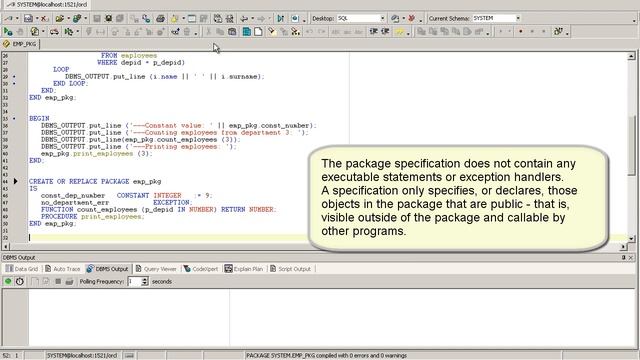Image resolution: width=640 pixels, height=360 pixels.
Task: Click editor horizontal scrollbar right arrow
Action: [x=623, y=247]
